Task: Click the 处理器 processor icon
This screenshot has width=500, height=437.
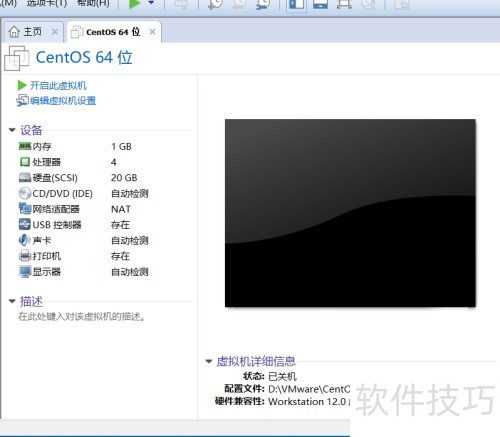Action: [x=25, y=162]
